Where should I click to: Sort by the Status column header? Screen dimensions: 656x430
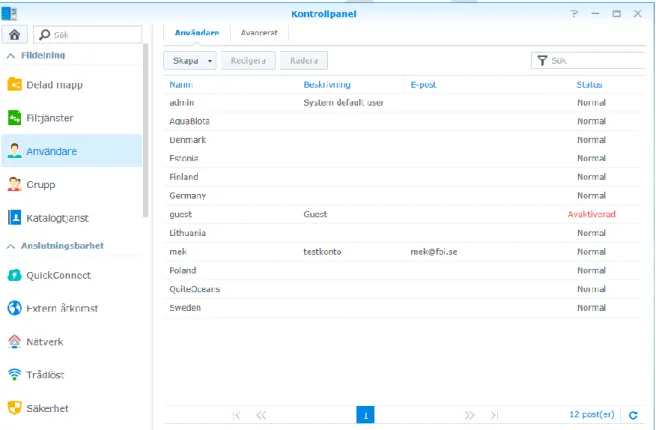click(589, 84)
